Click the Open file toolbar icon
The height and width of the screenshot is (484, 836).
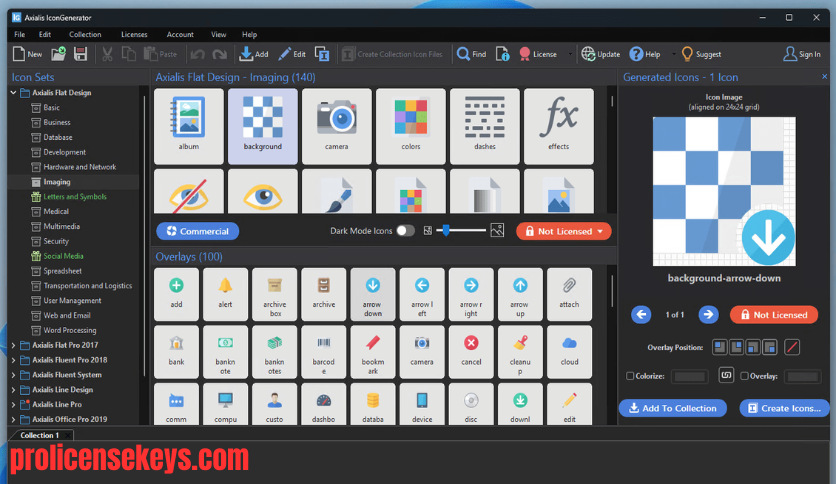point(58,54)
